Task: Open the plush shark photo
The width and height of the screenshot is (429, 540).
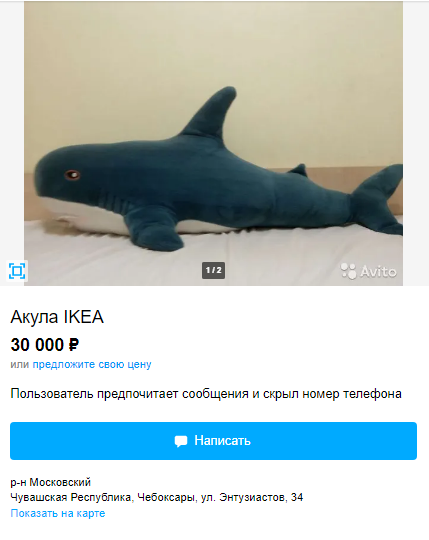Action: pos(213,143)
